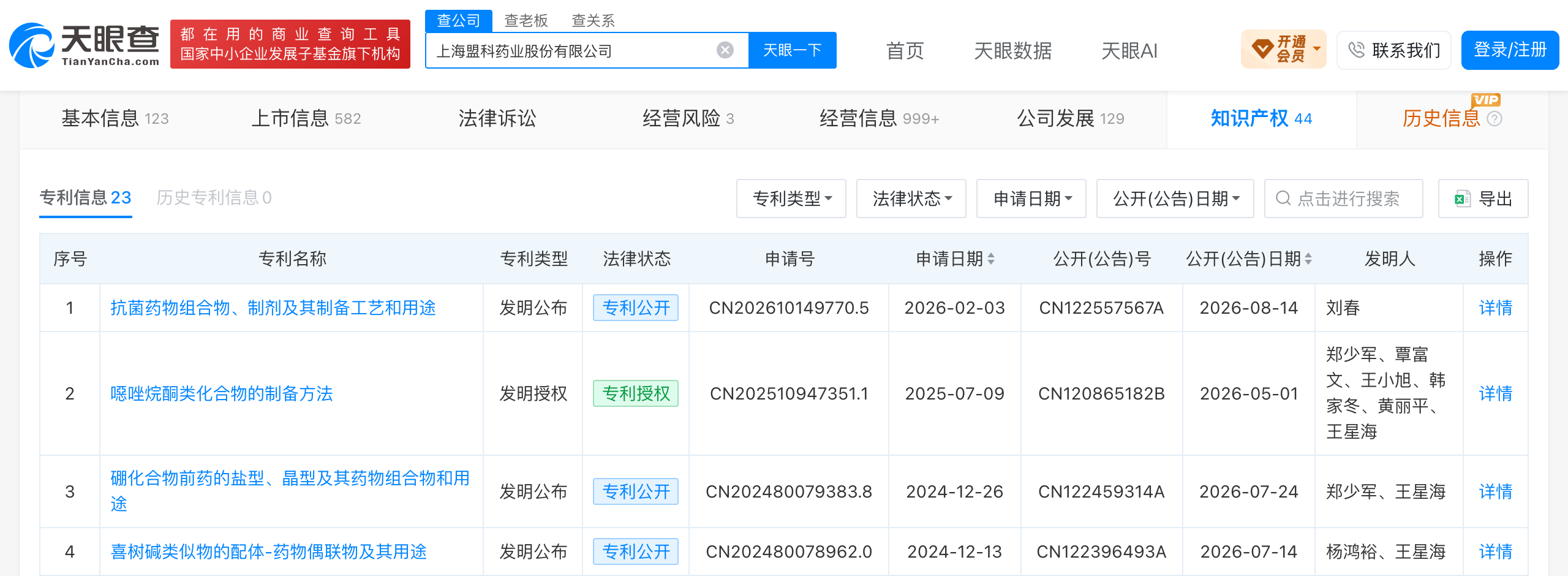1568x576 pixels.
Task: Open the 经营风险 tab
Action: 688,118
